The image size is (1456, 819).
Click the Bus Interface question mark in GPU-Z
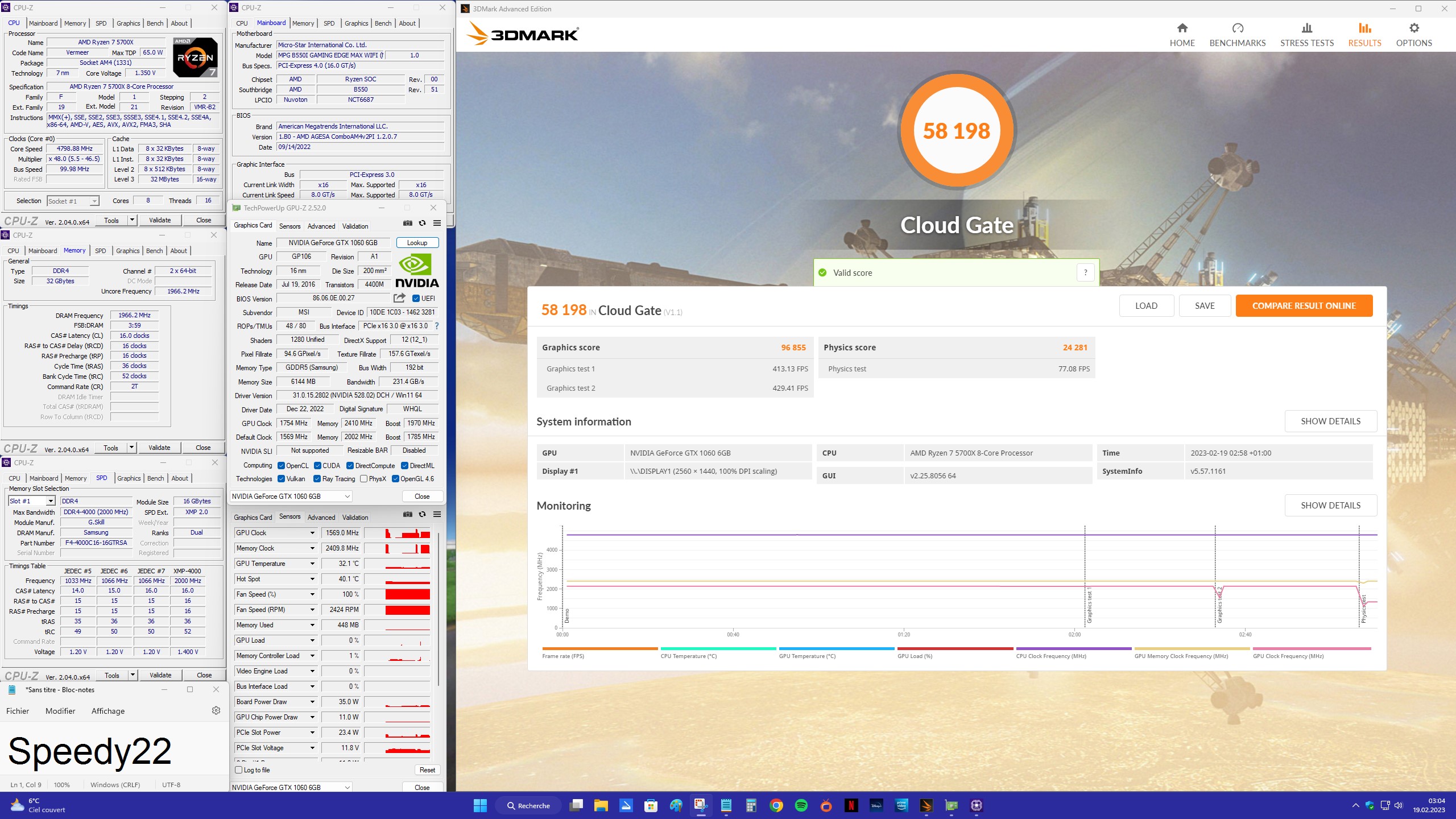436,326
